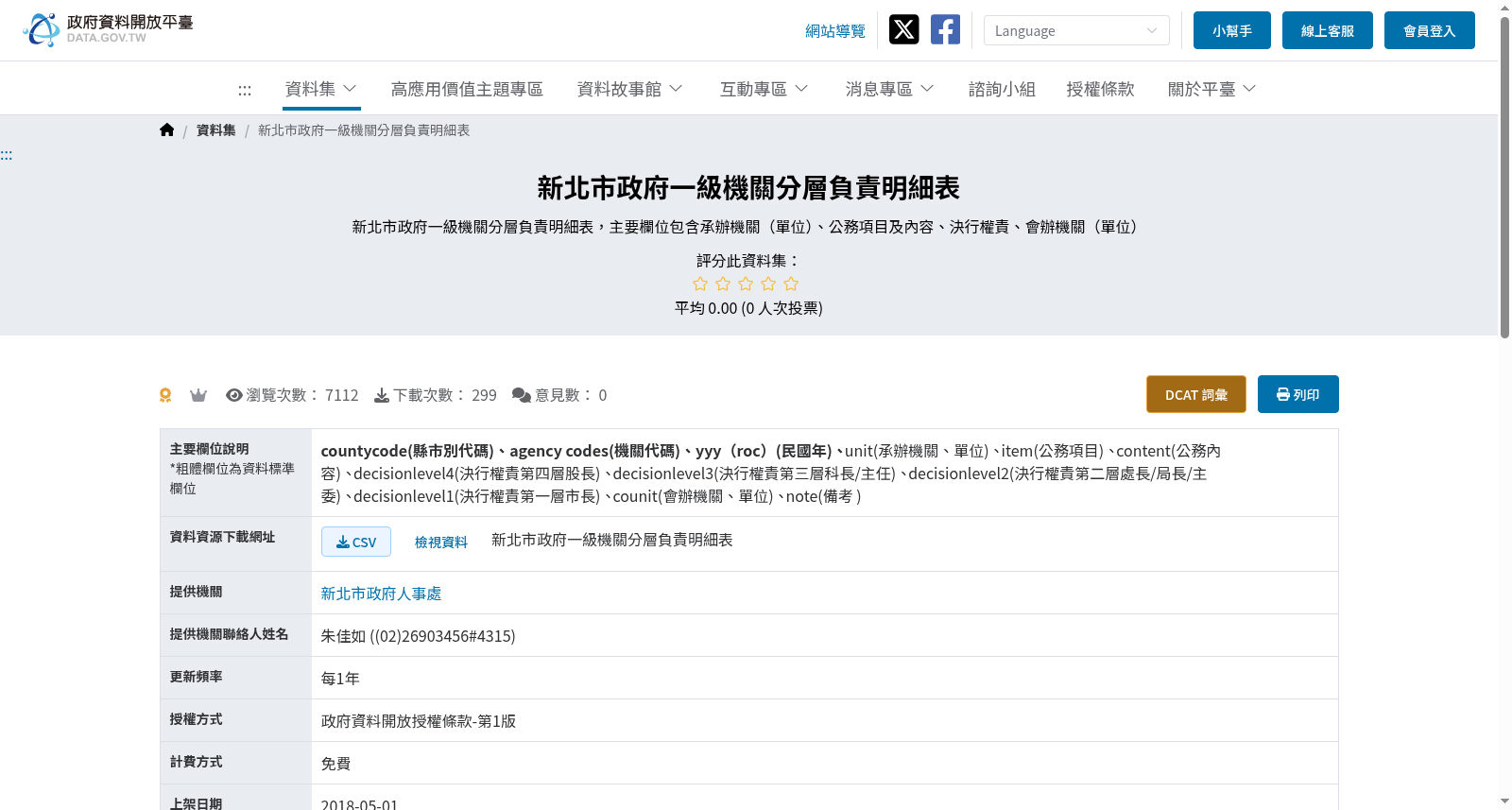This screenshot has width=1512, height=810.
Task: Expand the 資料集 menu
Action: click(321, 89)
